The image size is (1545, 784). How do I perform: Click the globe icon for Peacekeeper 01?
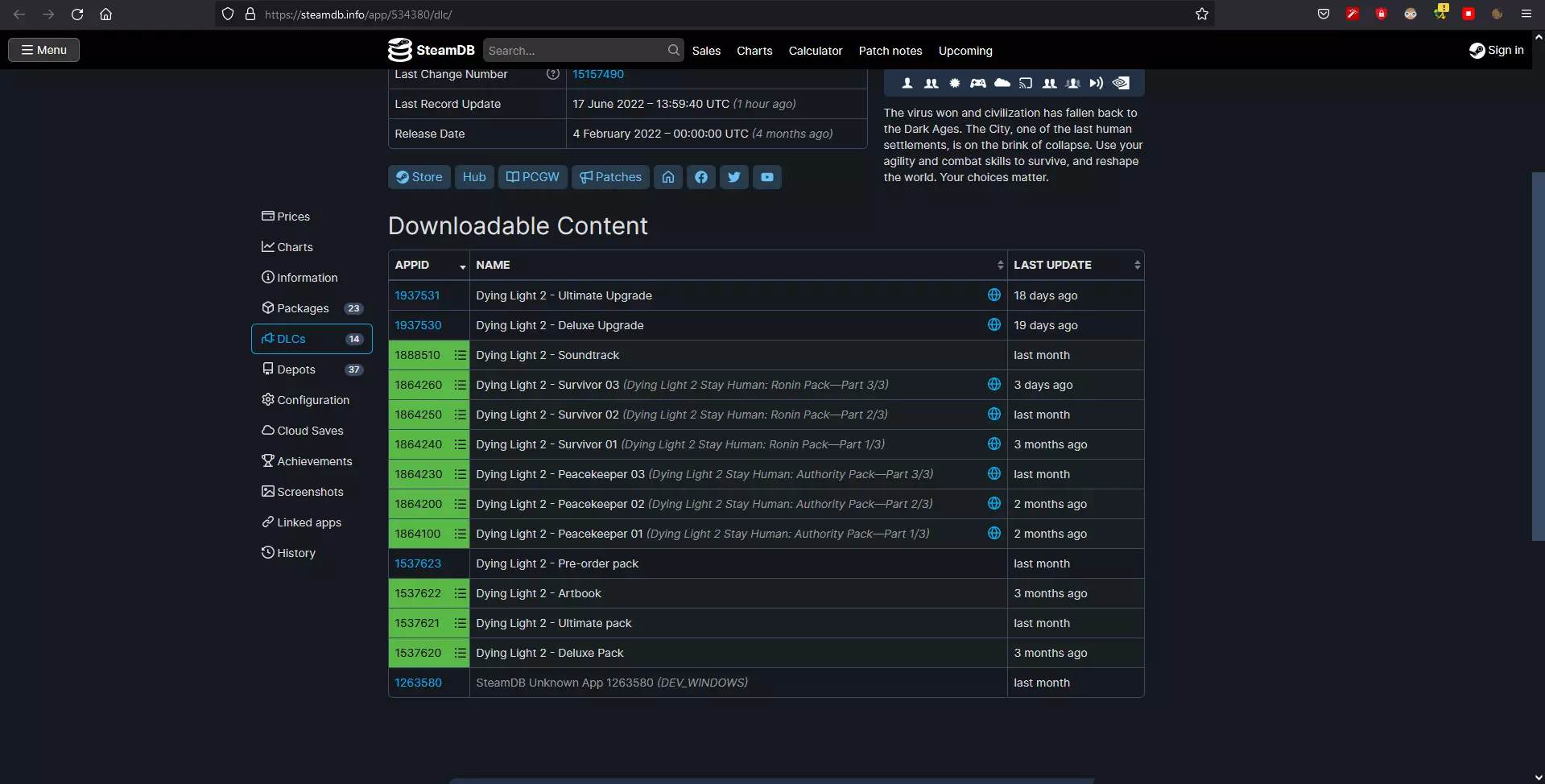(x=994, y=534)
